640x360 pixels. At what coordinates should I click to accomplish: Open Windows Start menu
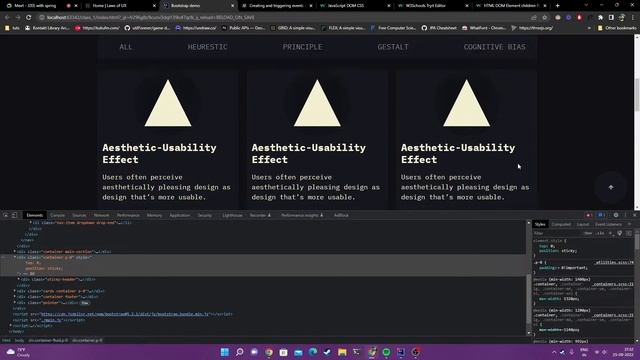[225, 352]
